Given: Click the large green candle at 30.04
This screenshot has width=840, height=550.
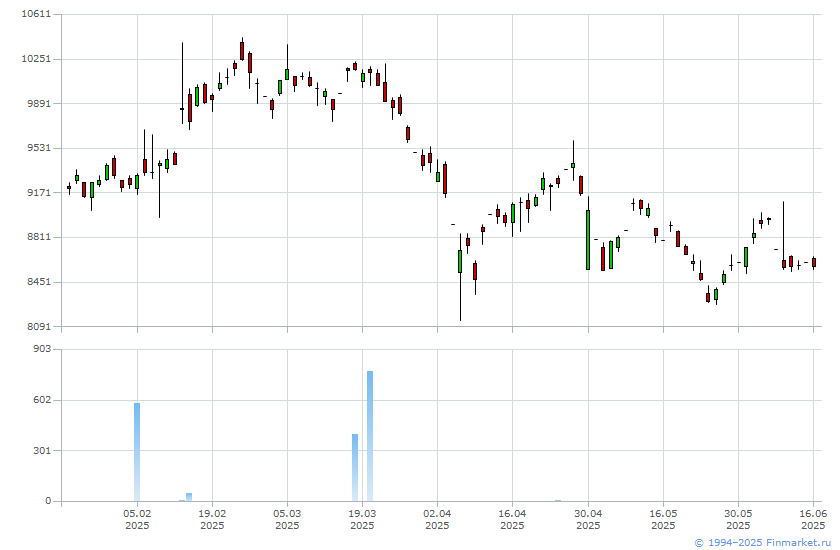Looking at the screenshot, I should 588,240.
